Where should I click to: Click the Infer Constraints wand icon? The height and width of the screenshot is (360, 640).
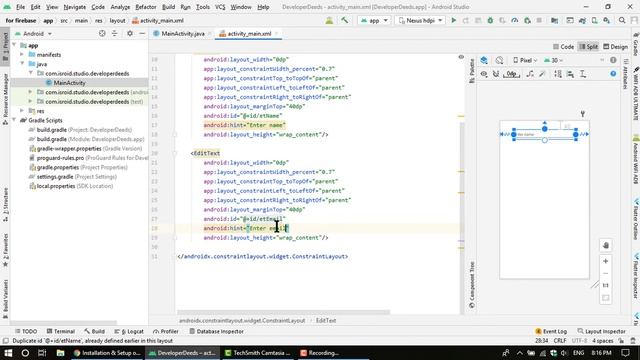tap(542, 74)
